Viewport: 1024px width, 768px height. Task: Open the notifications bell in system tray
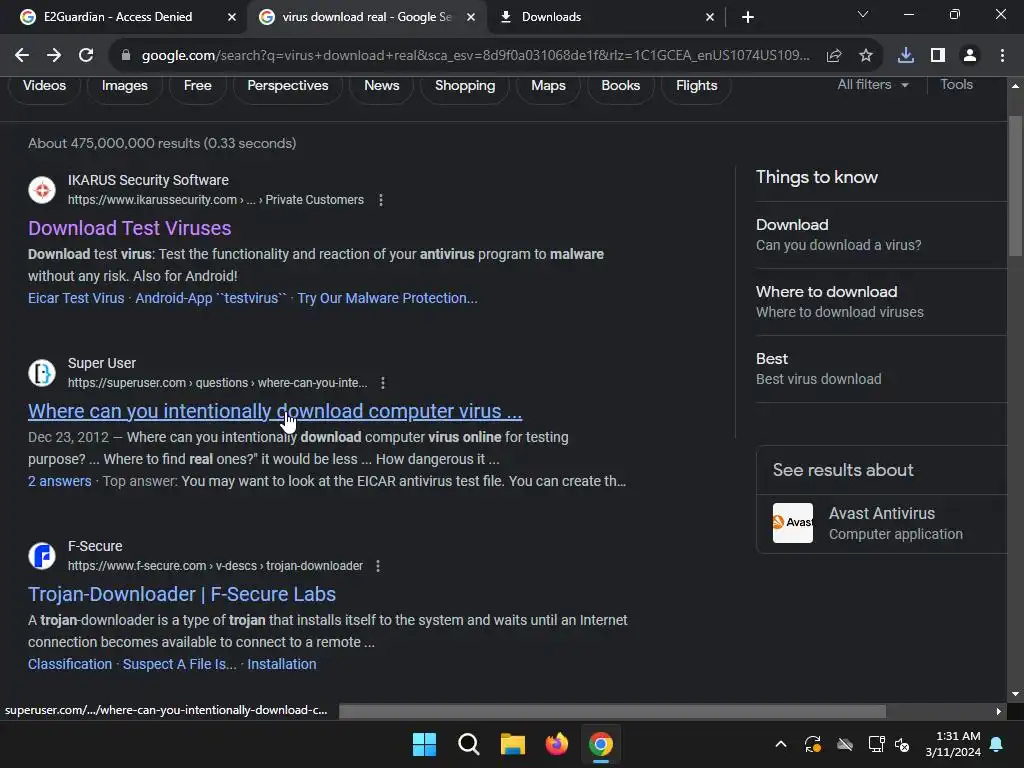point(997,744)
